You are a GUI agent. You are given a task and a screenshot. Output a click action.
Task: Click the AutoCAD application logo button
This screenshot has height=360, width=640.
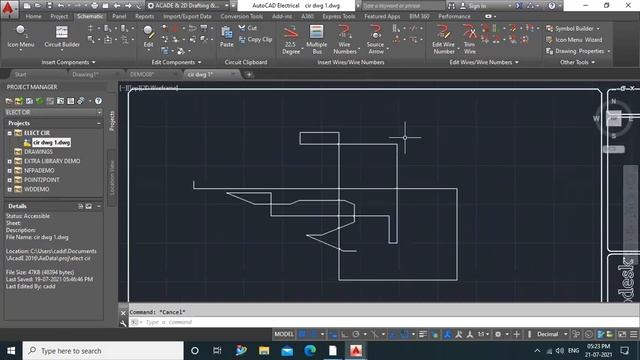[x=8, y=8]
